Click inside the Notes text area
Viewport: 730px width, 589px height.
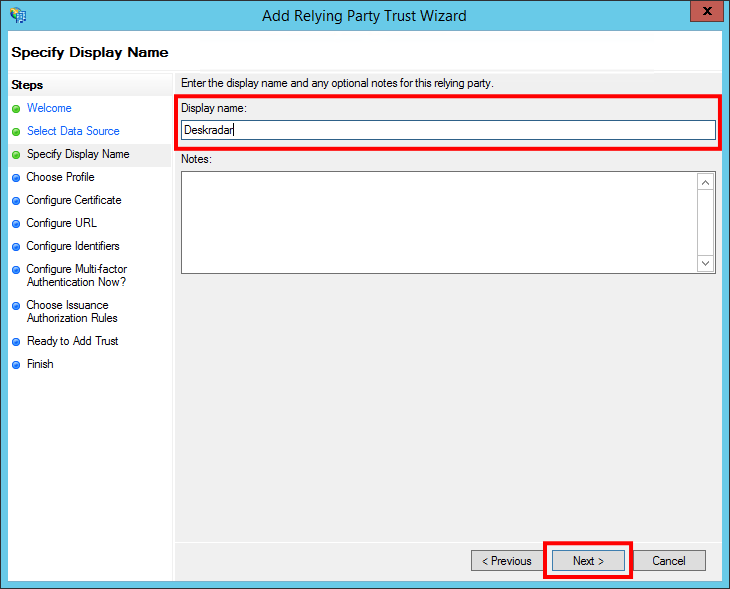pos(439,222)
